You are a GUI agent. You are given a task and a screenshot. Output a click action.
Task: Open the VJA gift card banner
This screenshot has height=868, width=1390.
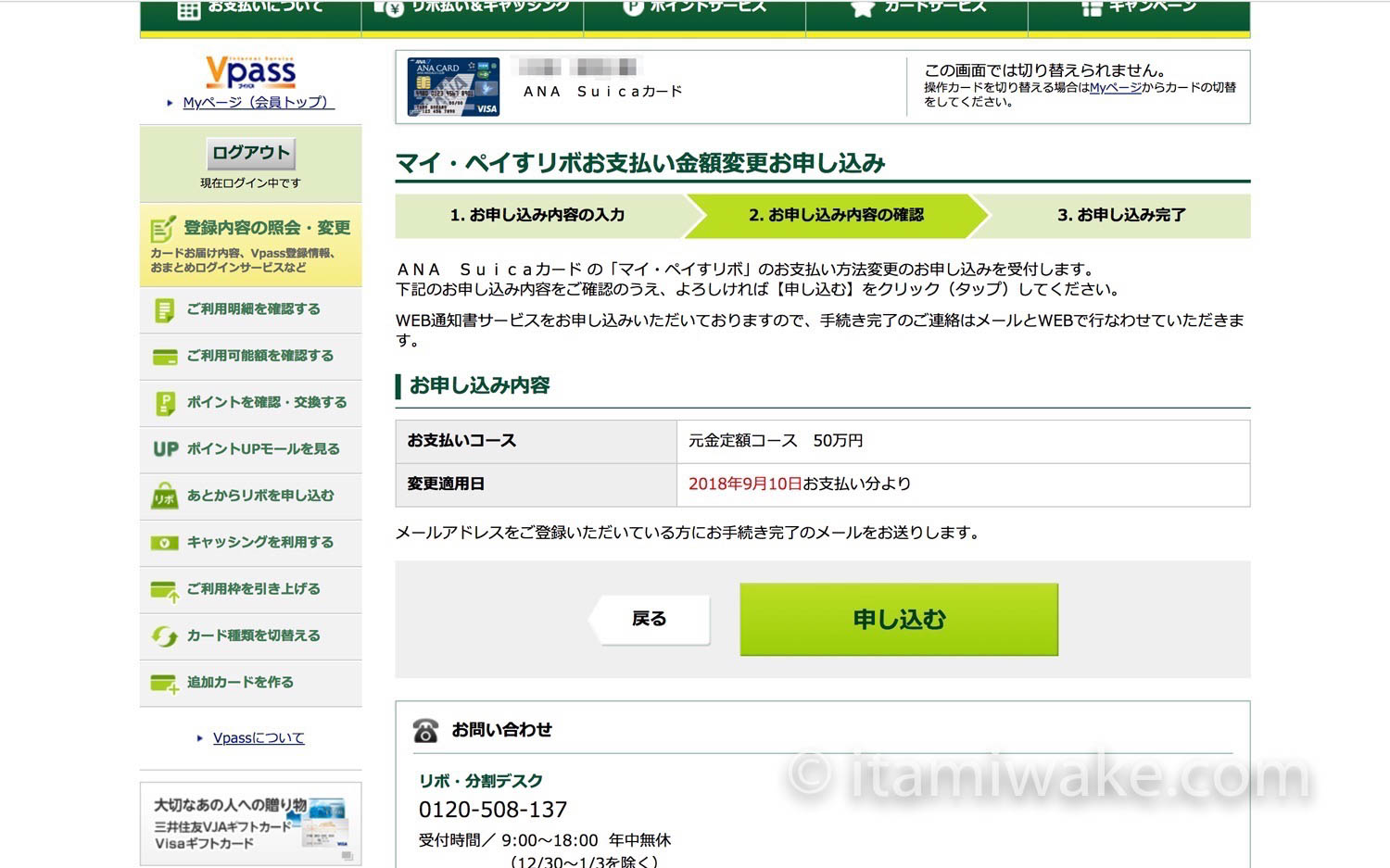pos(251,824)
